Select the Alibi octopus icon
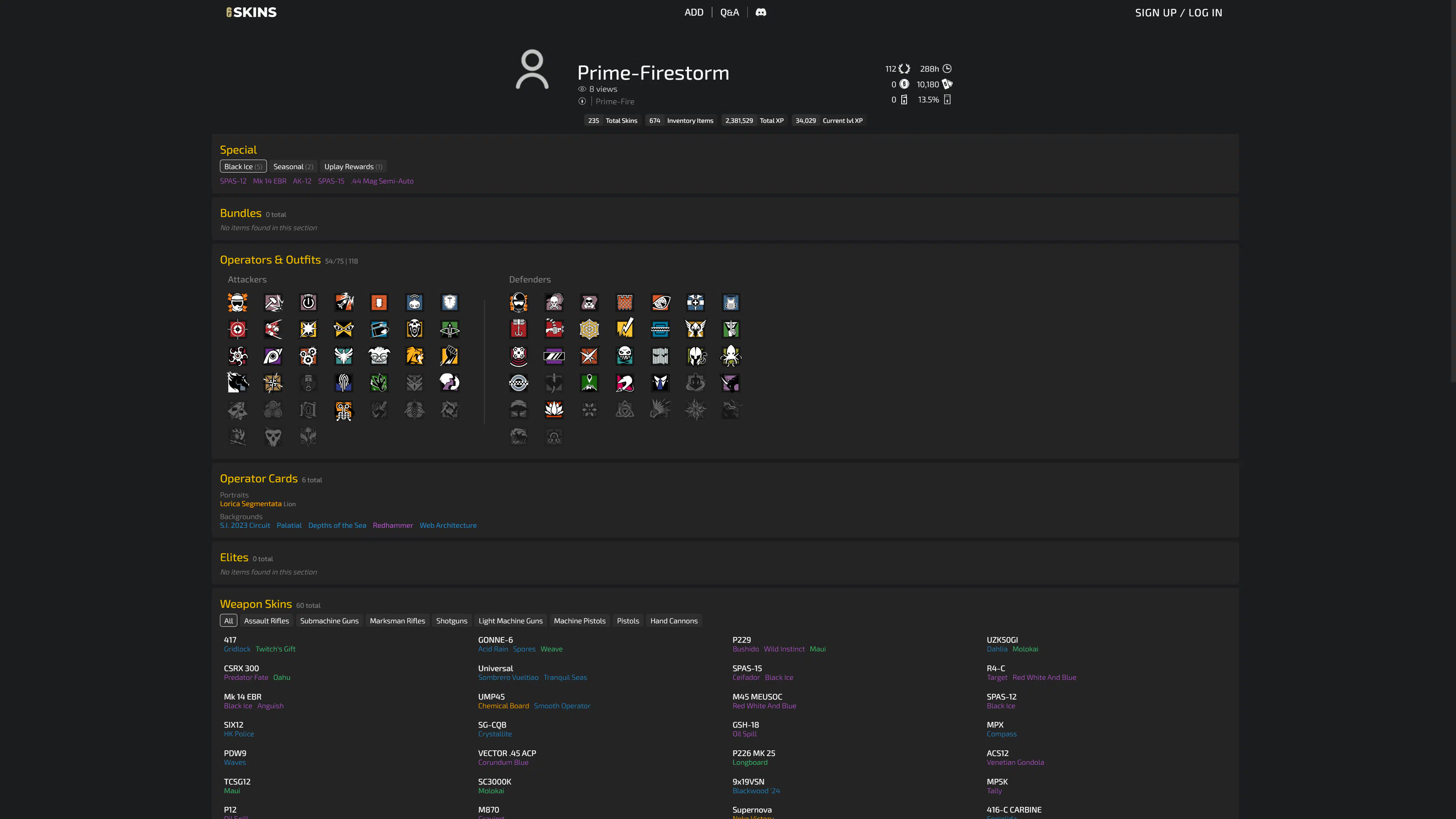The width and height of the screenshot is (1456, 819). coord(731,356)
